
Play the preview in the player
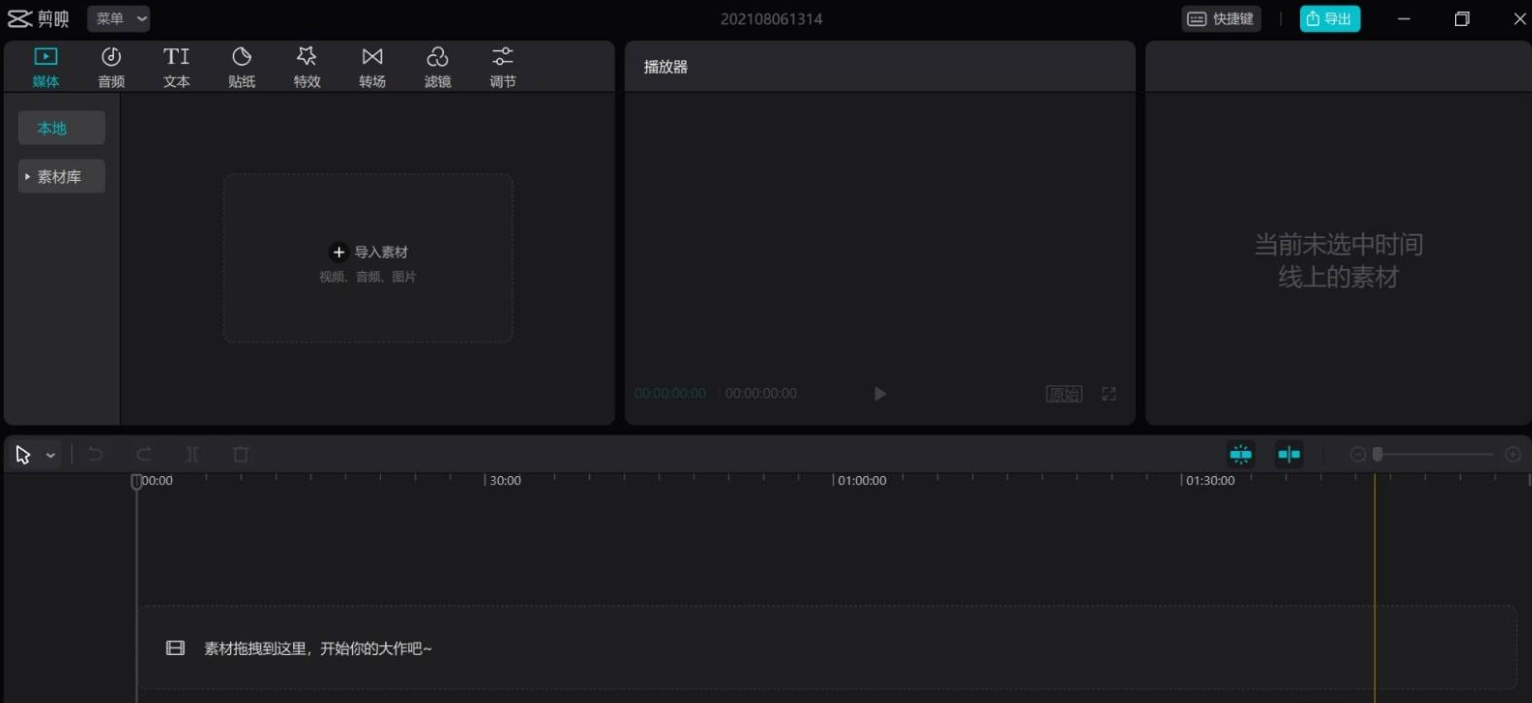click(880, 394)
